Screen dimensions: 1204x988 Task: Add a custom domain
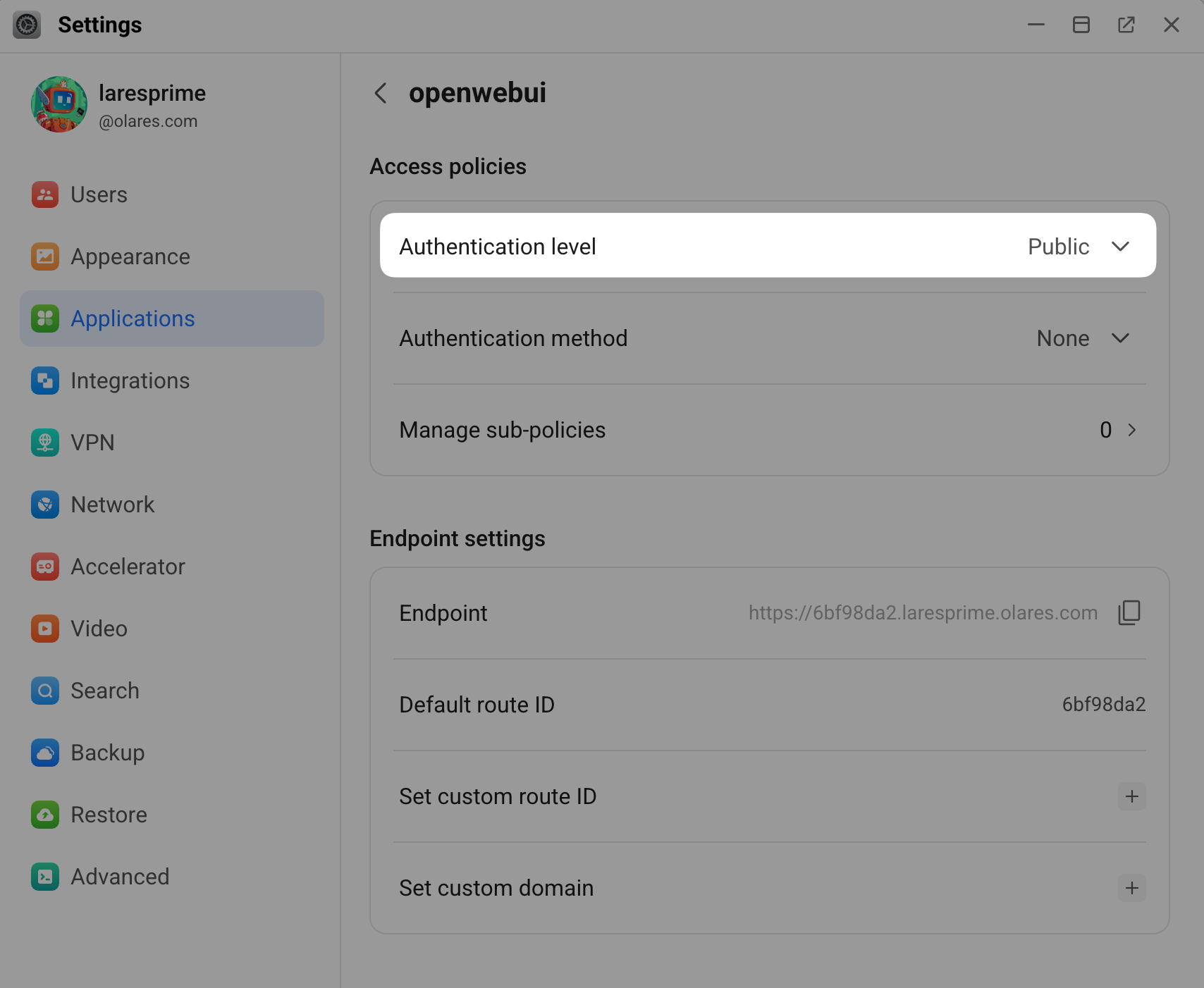pyautogui.click(x=1132, y=888)
